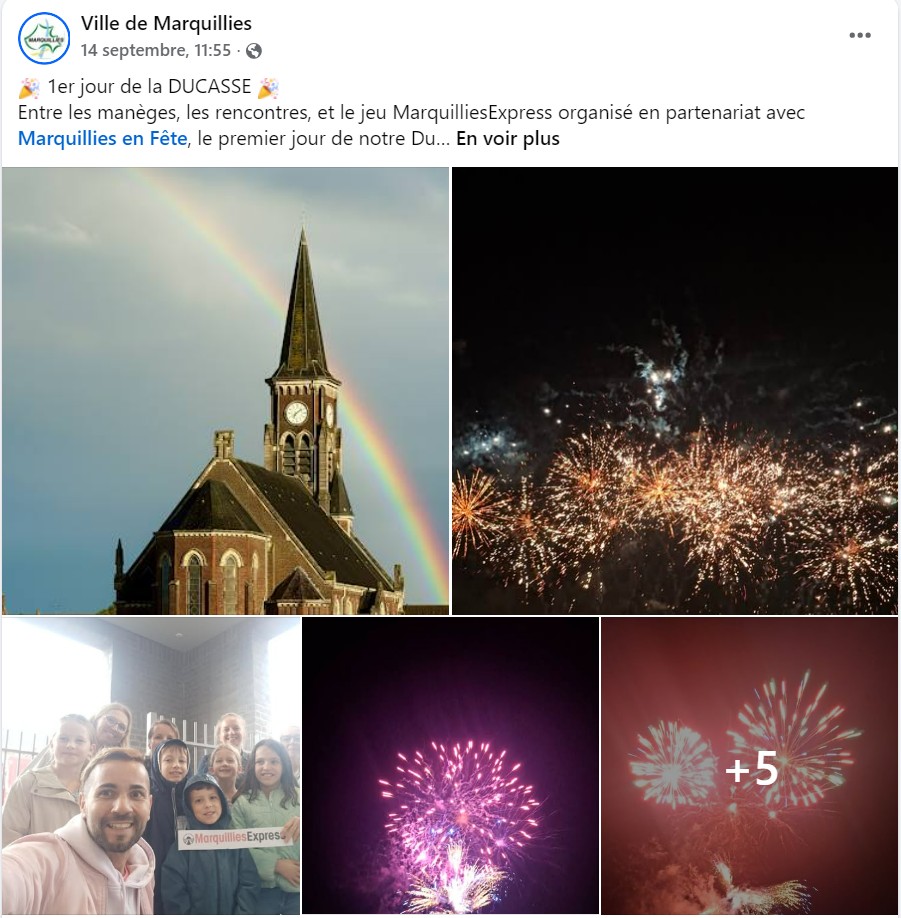
Task: Click the party popper emoji after DUCASSE
Action: [269, 88]
